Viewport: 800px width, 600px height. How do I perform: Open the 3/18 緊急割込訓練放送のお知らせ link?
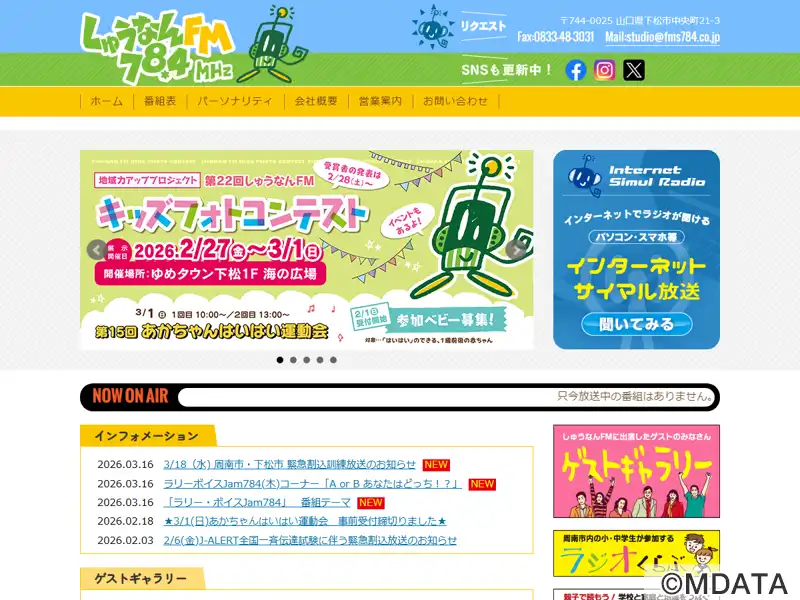(x=289, y=464)
